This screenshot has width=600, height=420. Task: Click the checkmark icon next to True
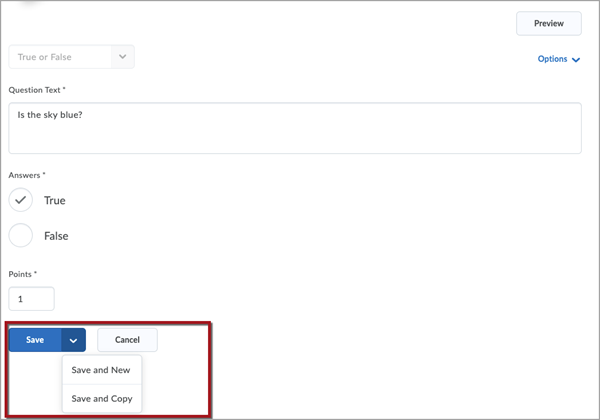coord(21,200)
